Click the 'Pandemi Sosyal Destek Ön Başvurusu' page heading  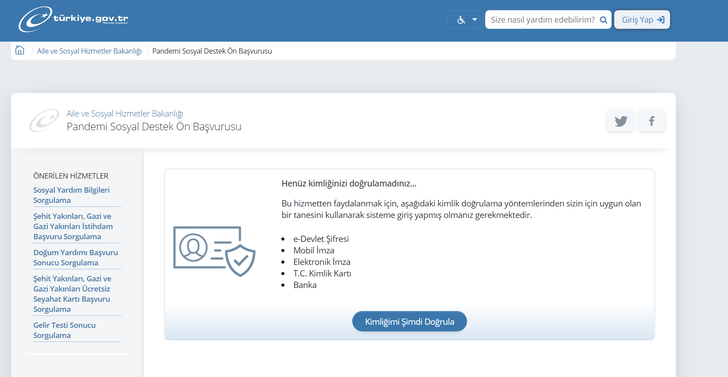(154, 127)
